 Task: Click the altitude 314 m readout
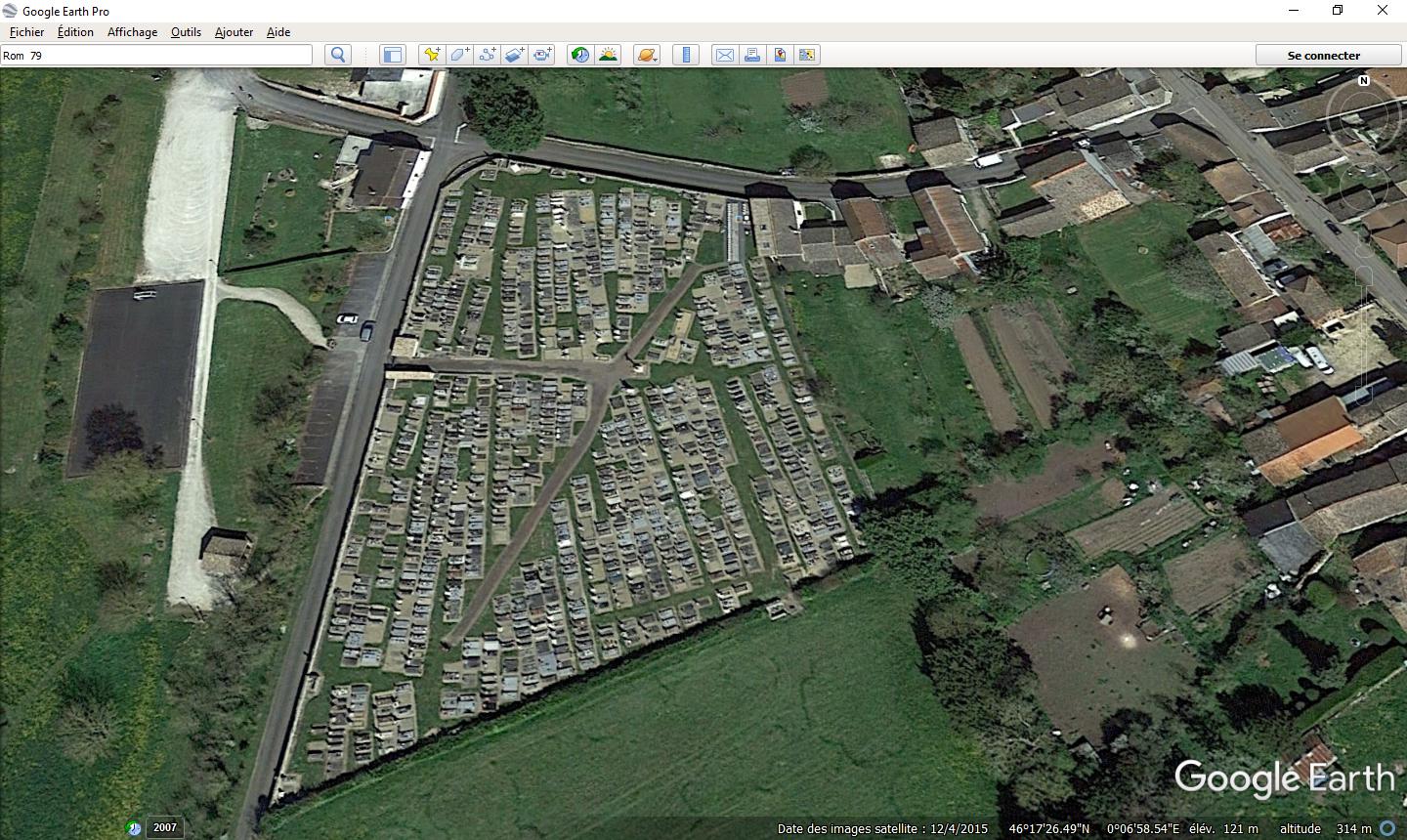[1326, 828]
